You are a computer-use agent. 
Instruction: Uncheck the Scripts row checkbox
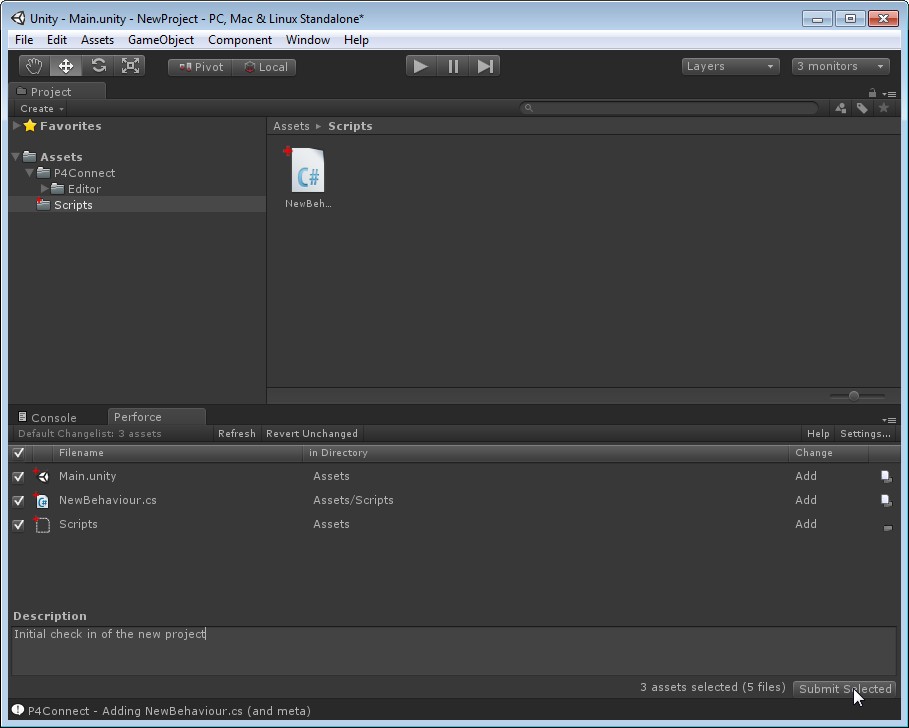click(19, 525)
